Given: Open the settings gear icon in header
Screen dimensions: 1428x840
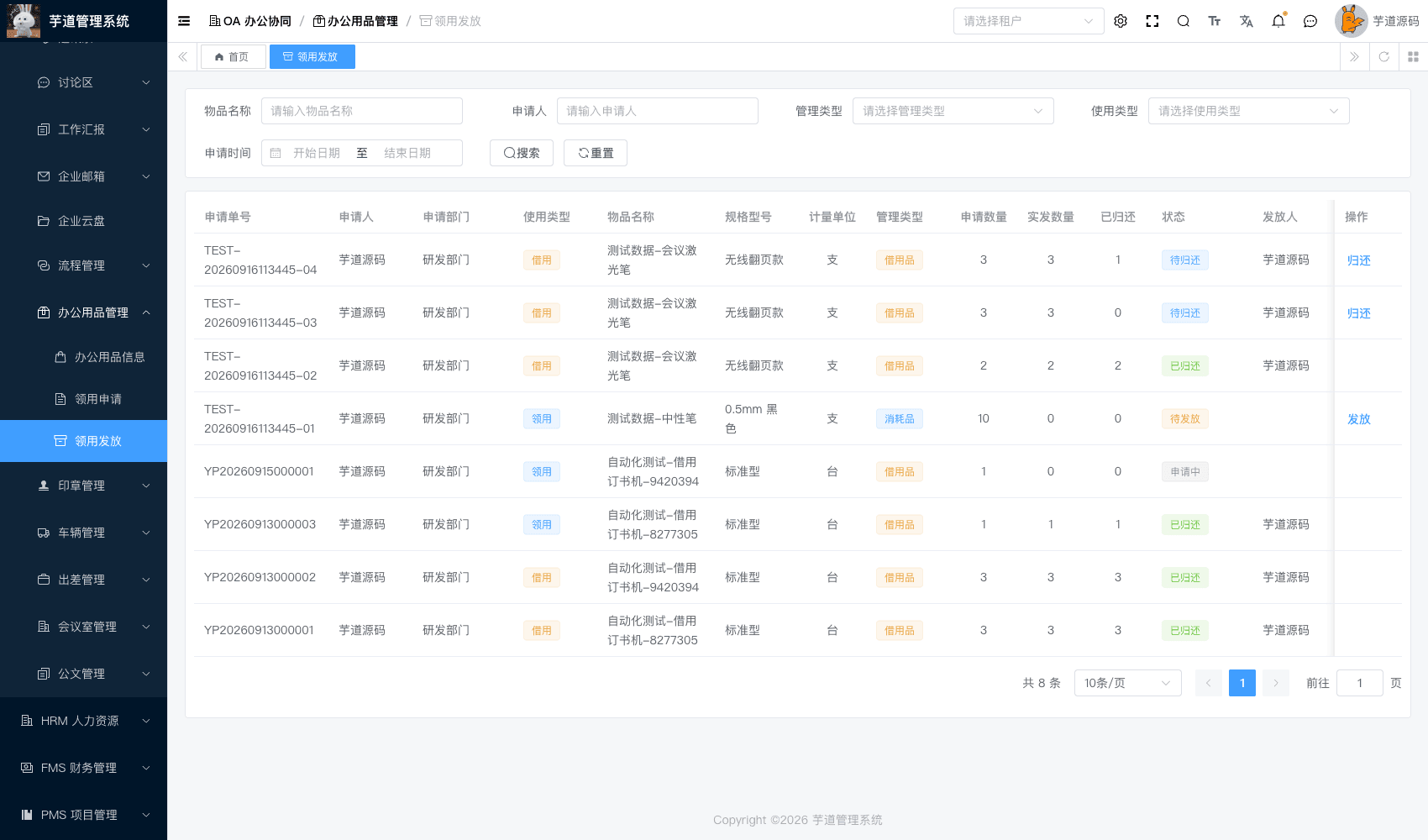Looking at the screenshot, I should point(1121,21).
